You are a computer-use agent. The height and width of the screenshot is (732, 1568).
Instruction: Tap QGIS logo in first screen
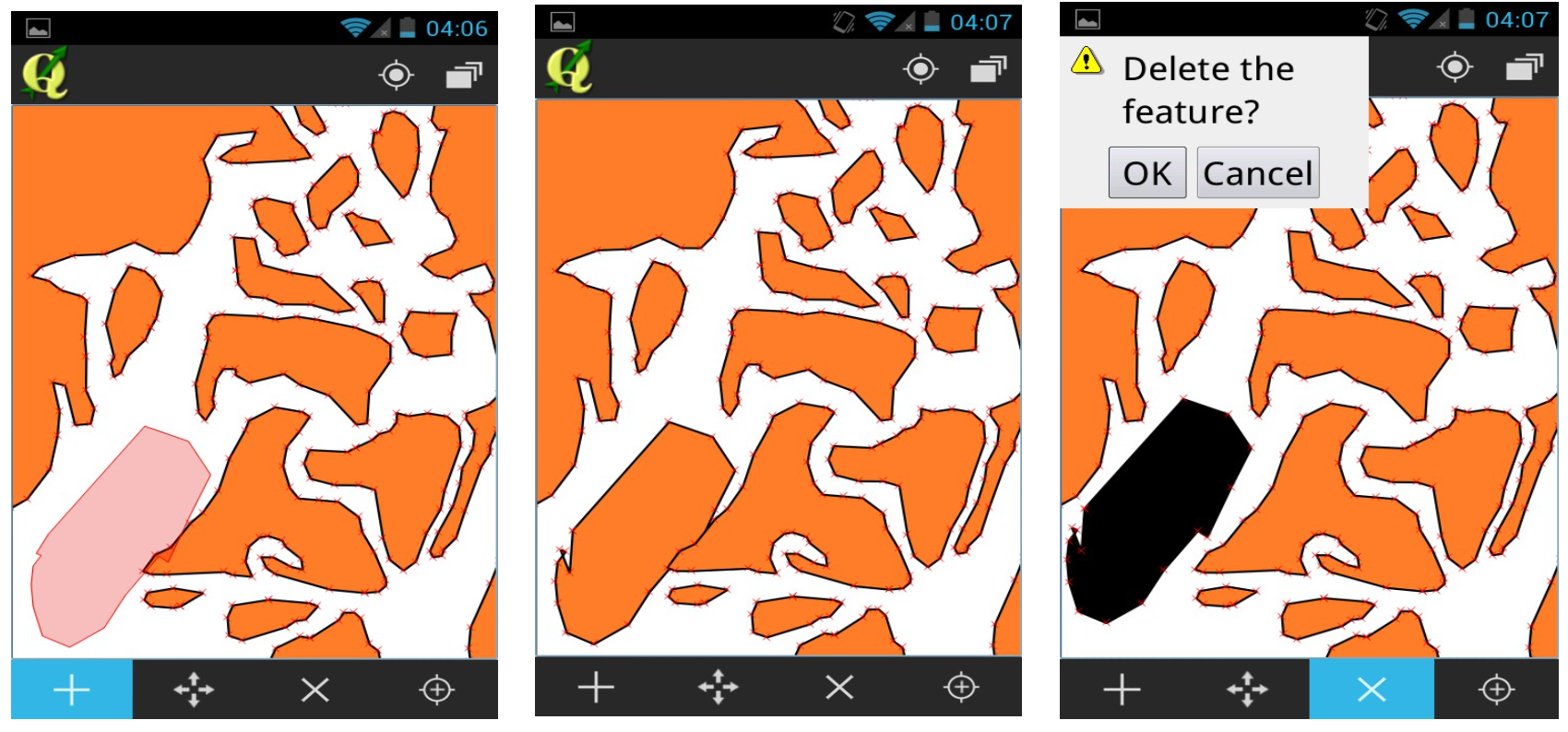click(45, 74)
